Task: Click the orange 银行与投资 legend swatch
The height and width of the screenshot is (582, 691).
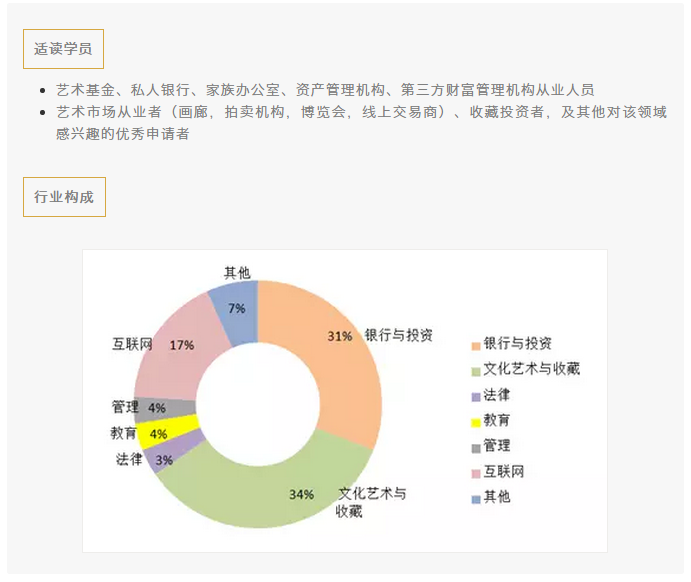Action: tap(476, 346)
